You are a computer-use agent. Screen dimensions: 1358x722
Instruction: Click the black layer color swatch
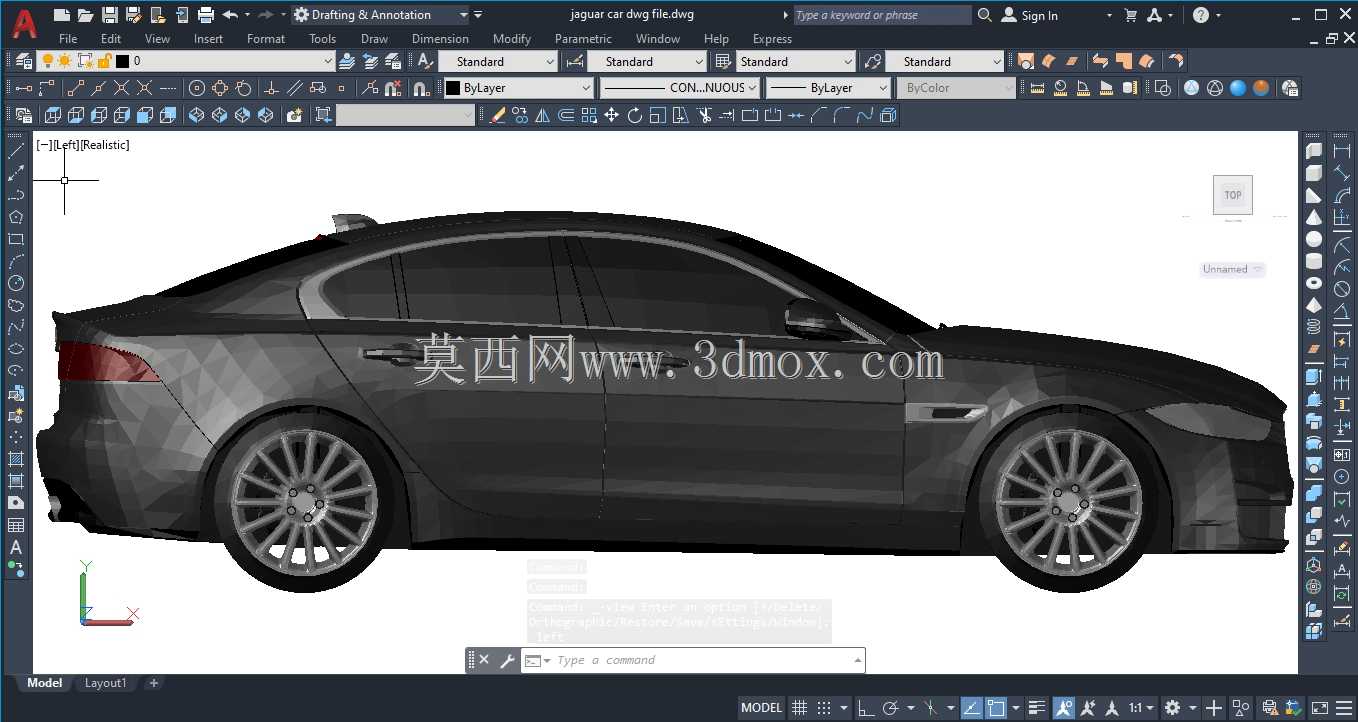coord(122,61)
